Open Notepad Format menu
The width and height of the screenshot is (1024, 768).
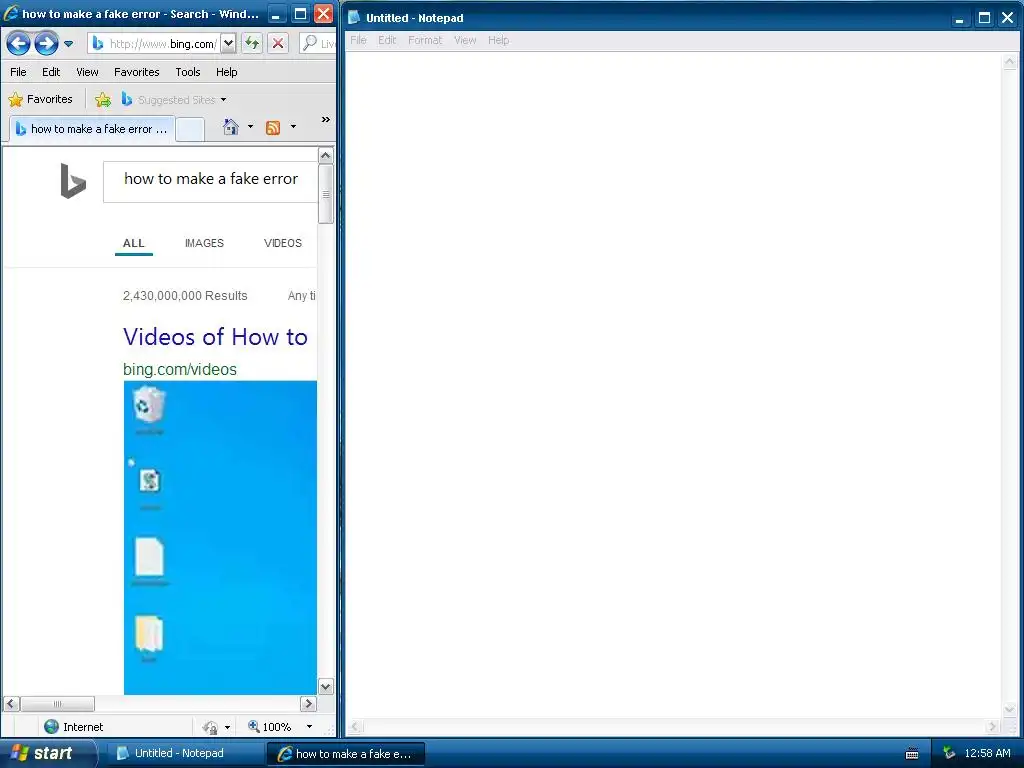tap(424, 40)
